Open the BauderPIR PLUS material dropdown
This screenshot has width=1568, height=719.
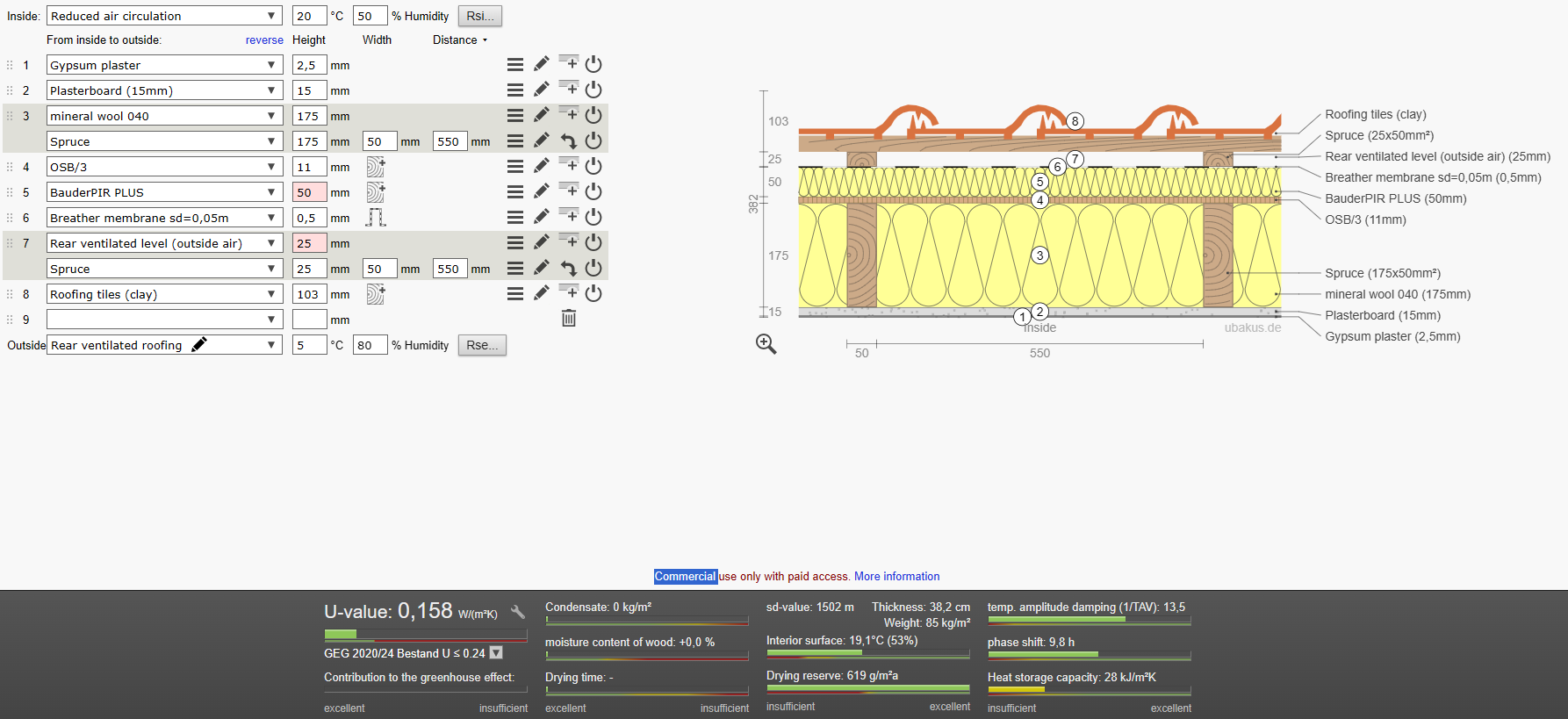pyautogui.click(x=164, y=192)
